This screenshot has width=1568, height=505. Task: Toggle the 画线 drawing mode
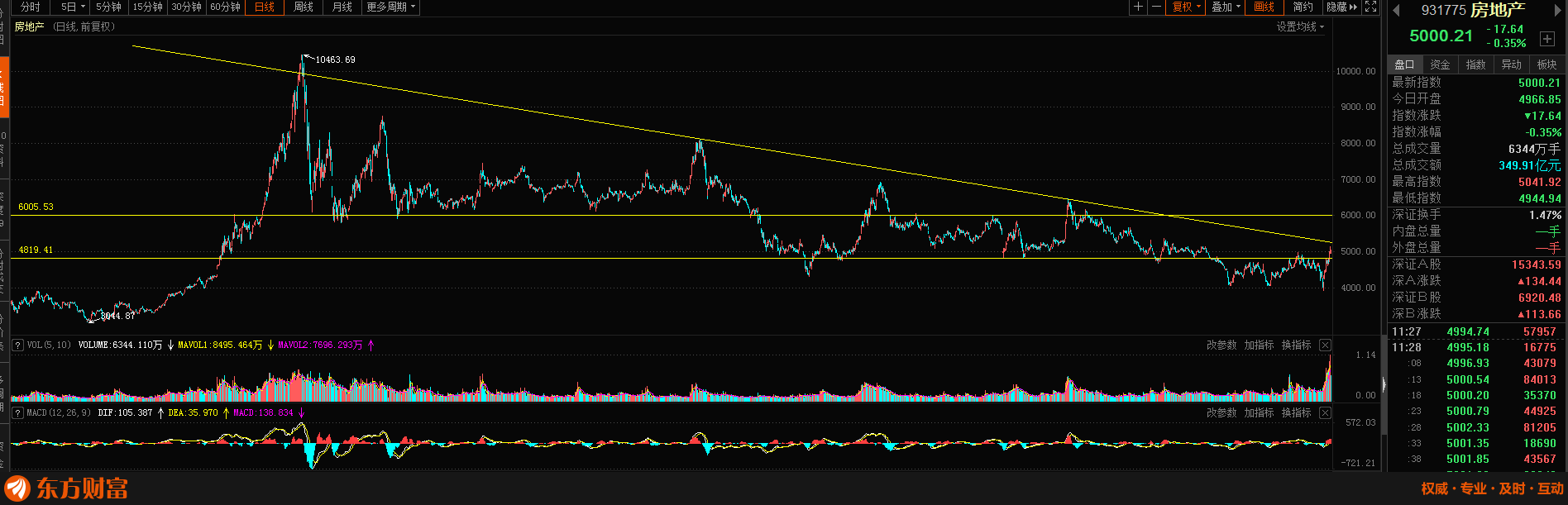[1264, 7]
